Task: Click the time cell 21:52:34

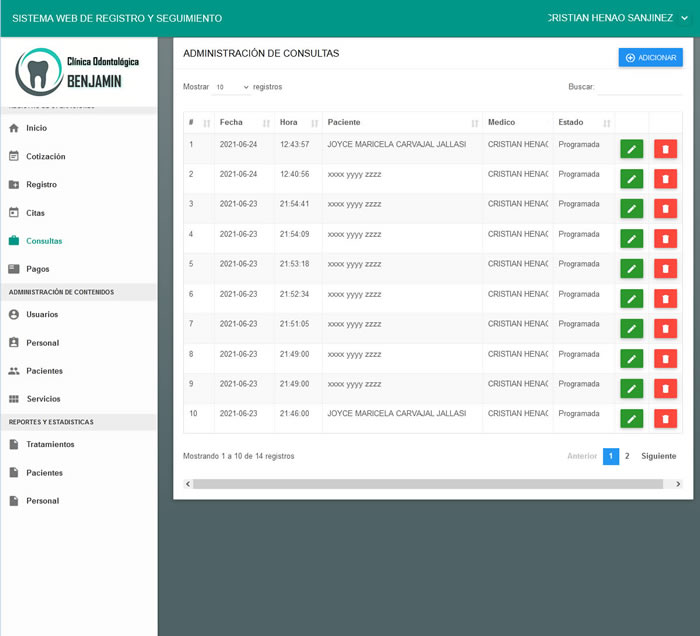Action: 294,294
